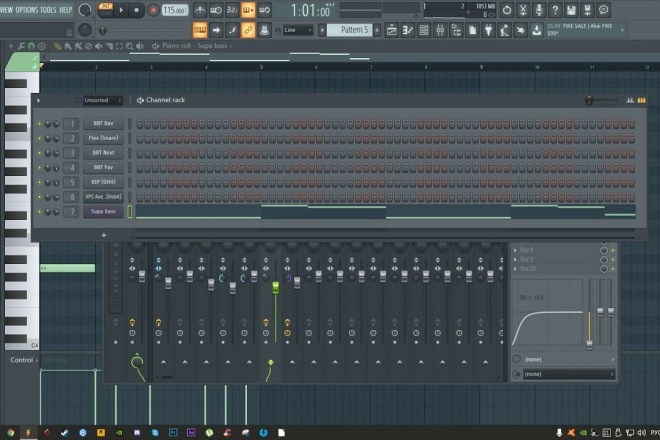
Task: Toggle wait for input to start playing
Action: pos(216,10)
